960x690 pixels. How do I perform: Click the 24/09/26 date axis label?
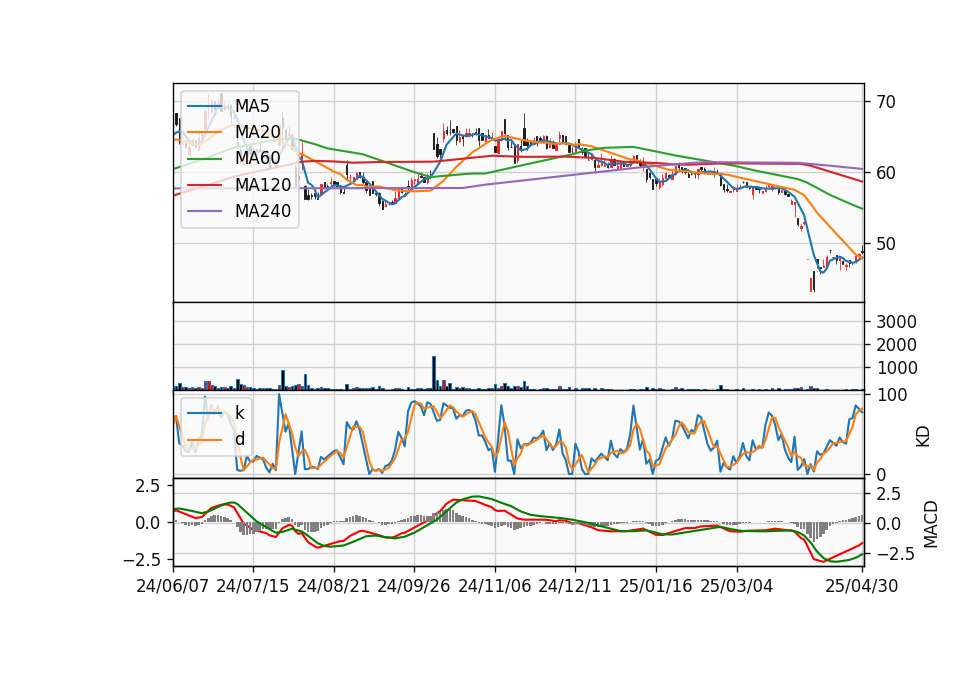(414, 587)
